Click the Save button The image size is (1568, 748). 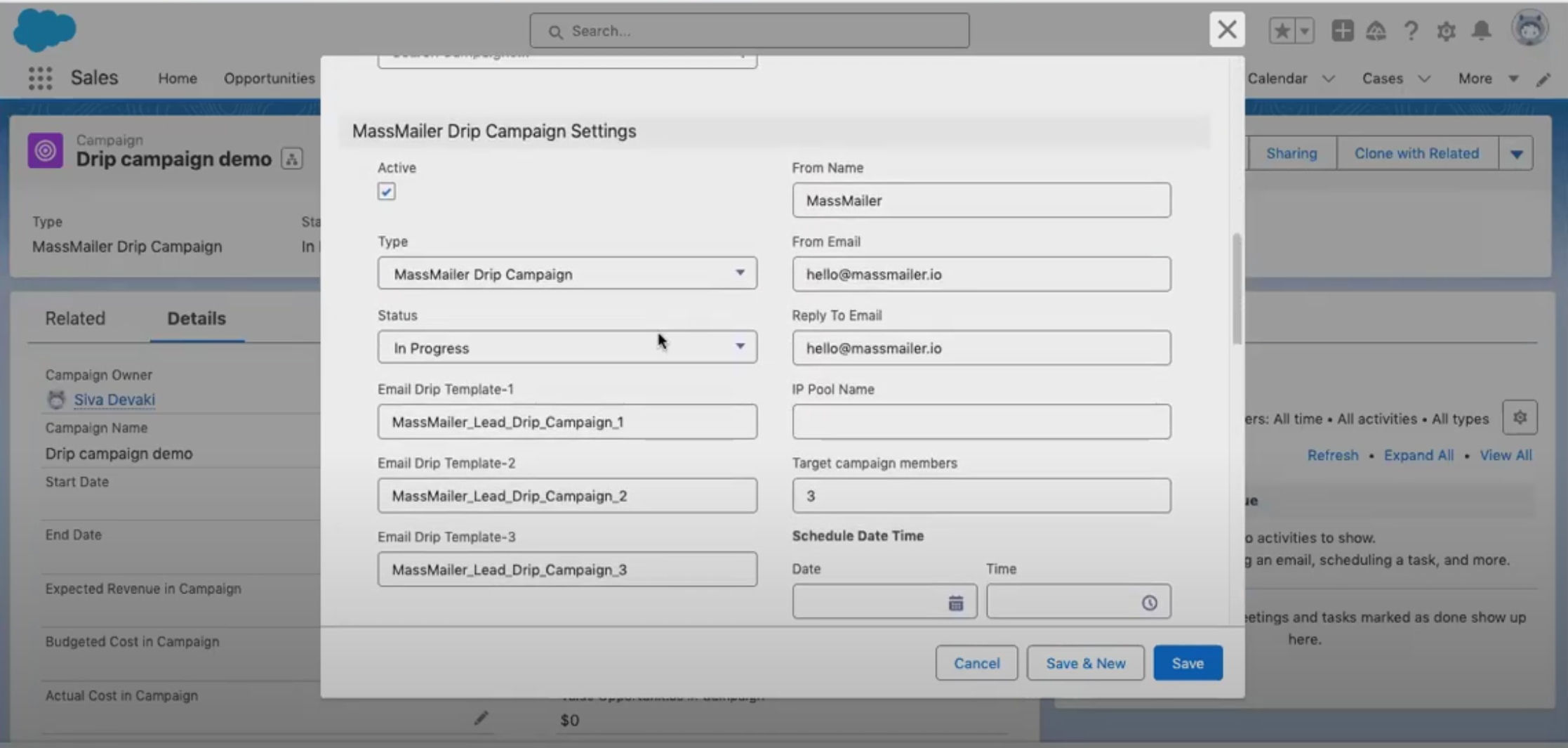[x=1188, y=663]
